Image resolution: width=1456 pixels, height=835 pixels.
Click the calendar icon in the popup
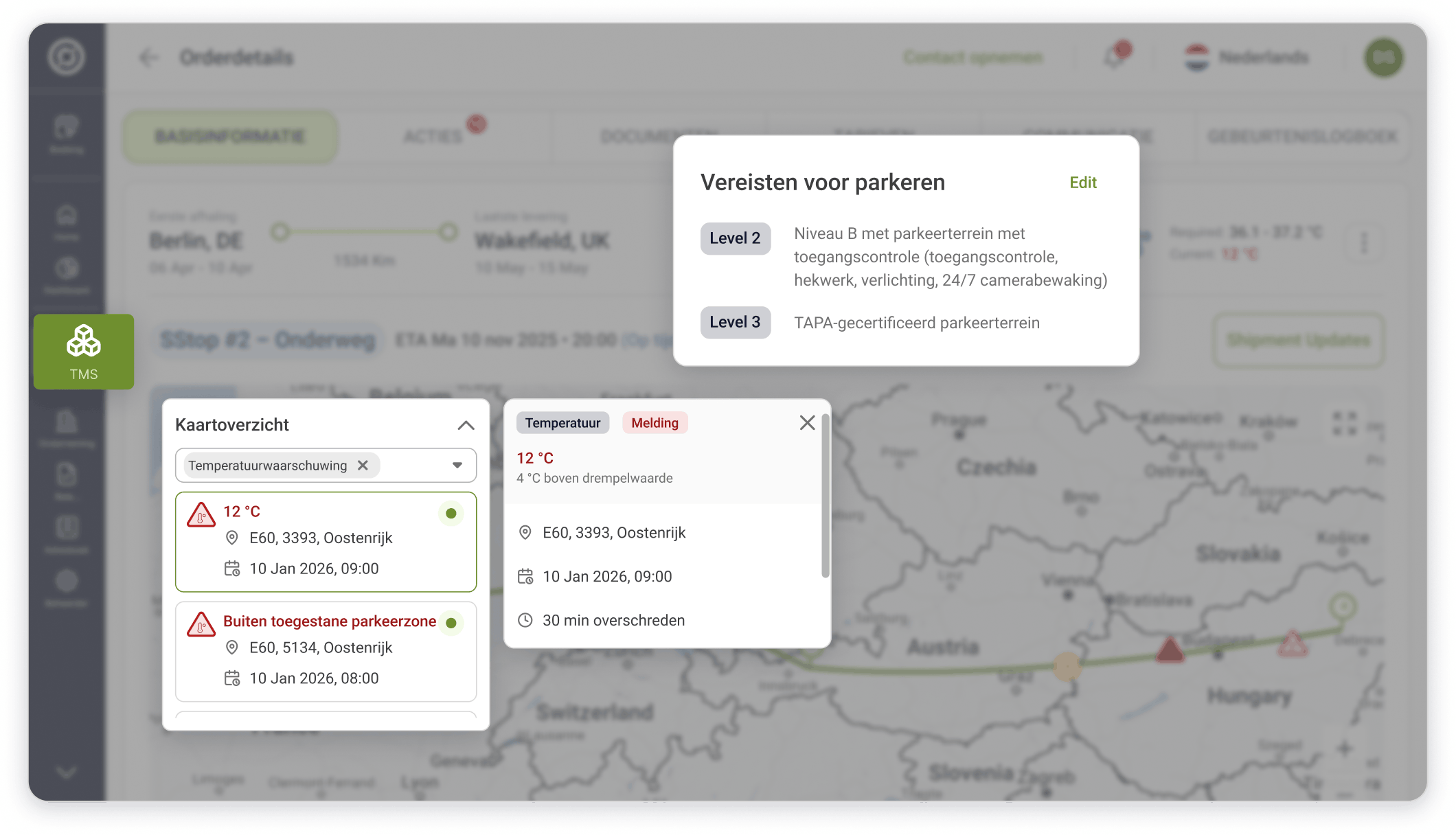point(525,577)
